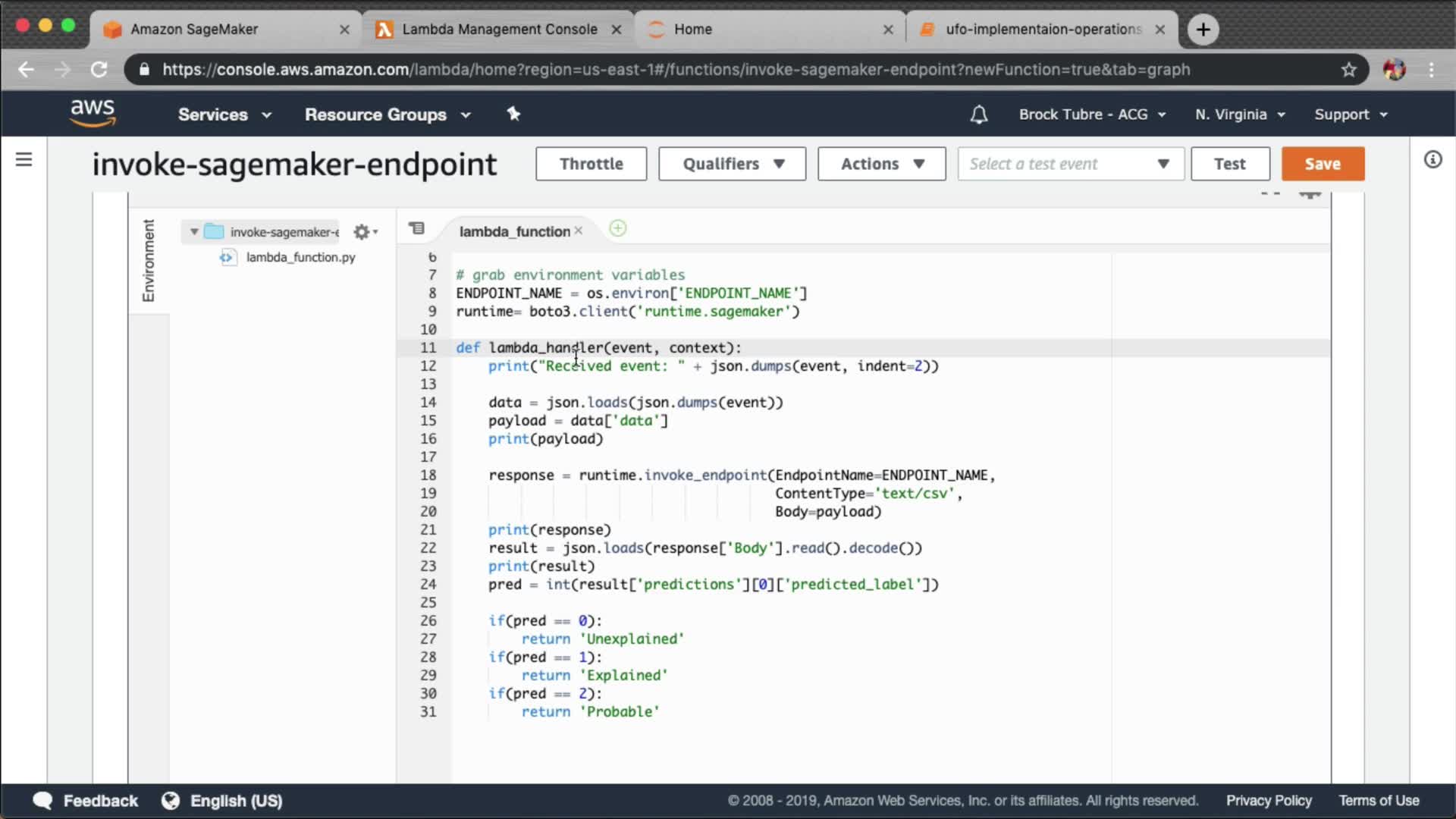The width and height of the screenshot is (1456, 819).
Task: Open the Actions dropdown
Action: (x=881, y=164)
